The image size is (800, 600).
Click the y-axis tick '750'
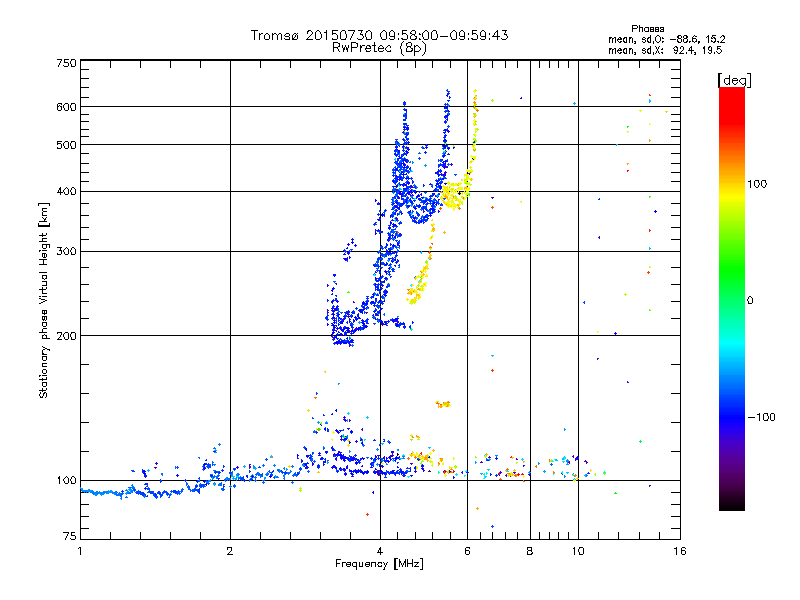click(66, 63)
